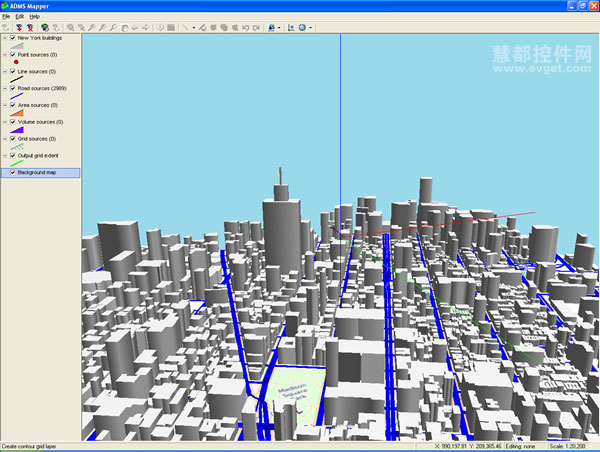The height and width of the screenshot is (452, 600).
Task: Collapse the Output grid extent layer node
Action: (5, 156)
